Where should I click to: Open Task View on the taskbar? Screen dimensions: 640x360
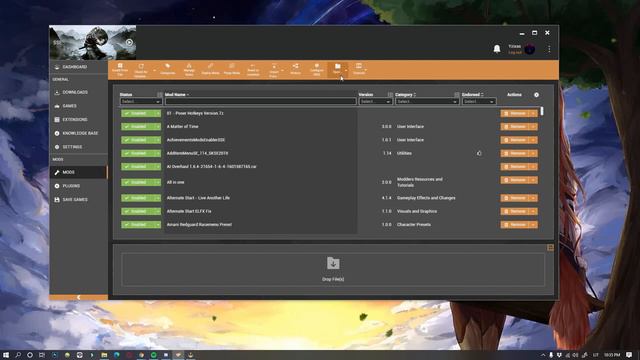tap(42, 355)
